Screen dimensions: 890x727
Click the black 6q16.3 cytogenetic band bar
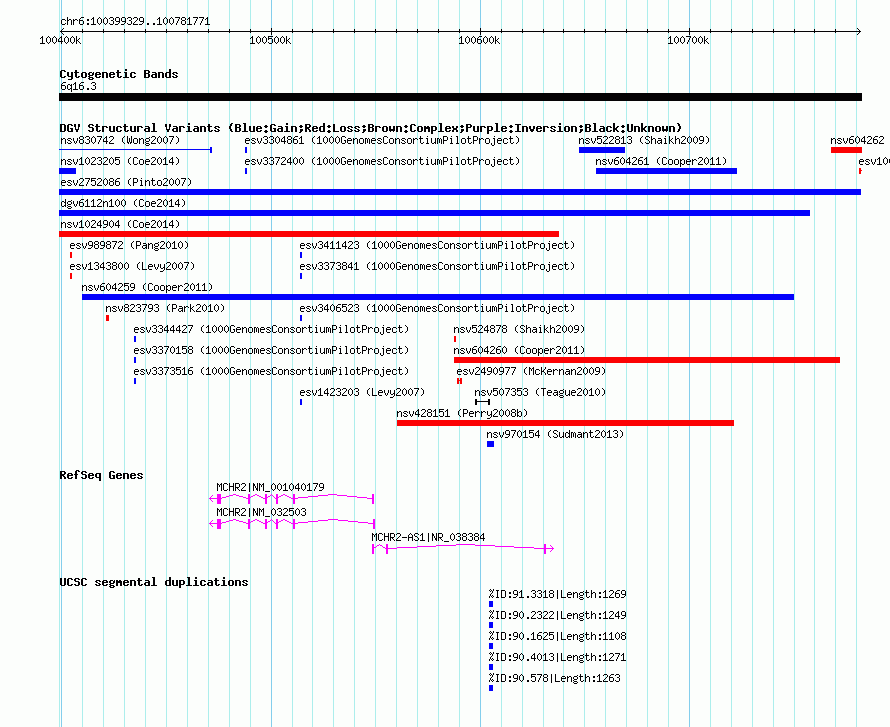coord(460,97)
